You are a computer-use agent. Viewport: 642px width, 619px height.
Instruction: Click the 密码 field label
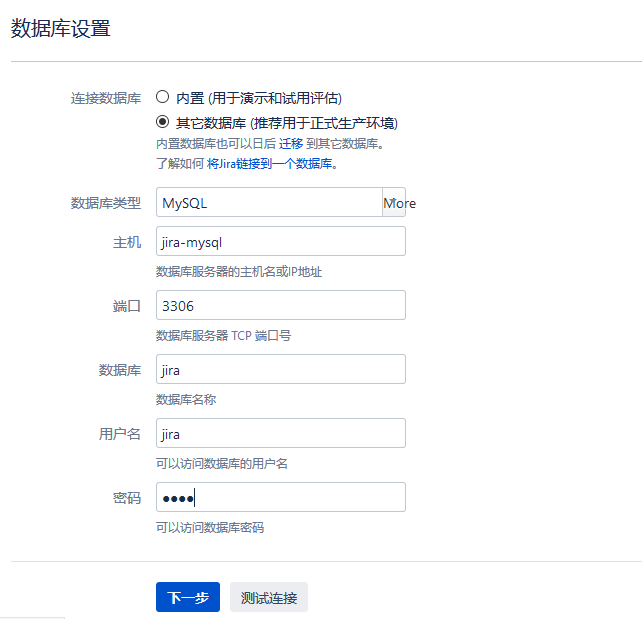[127, 498]
